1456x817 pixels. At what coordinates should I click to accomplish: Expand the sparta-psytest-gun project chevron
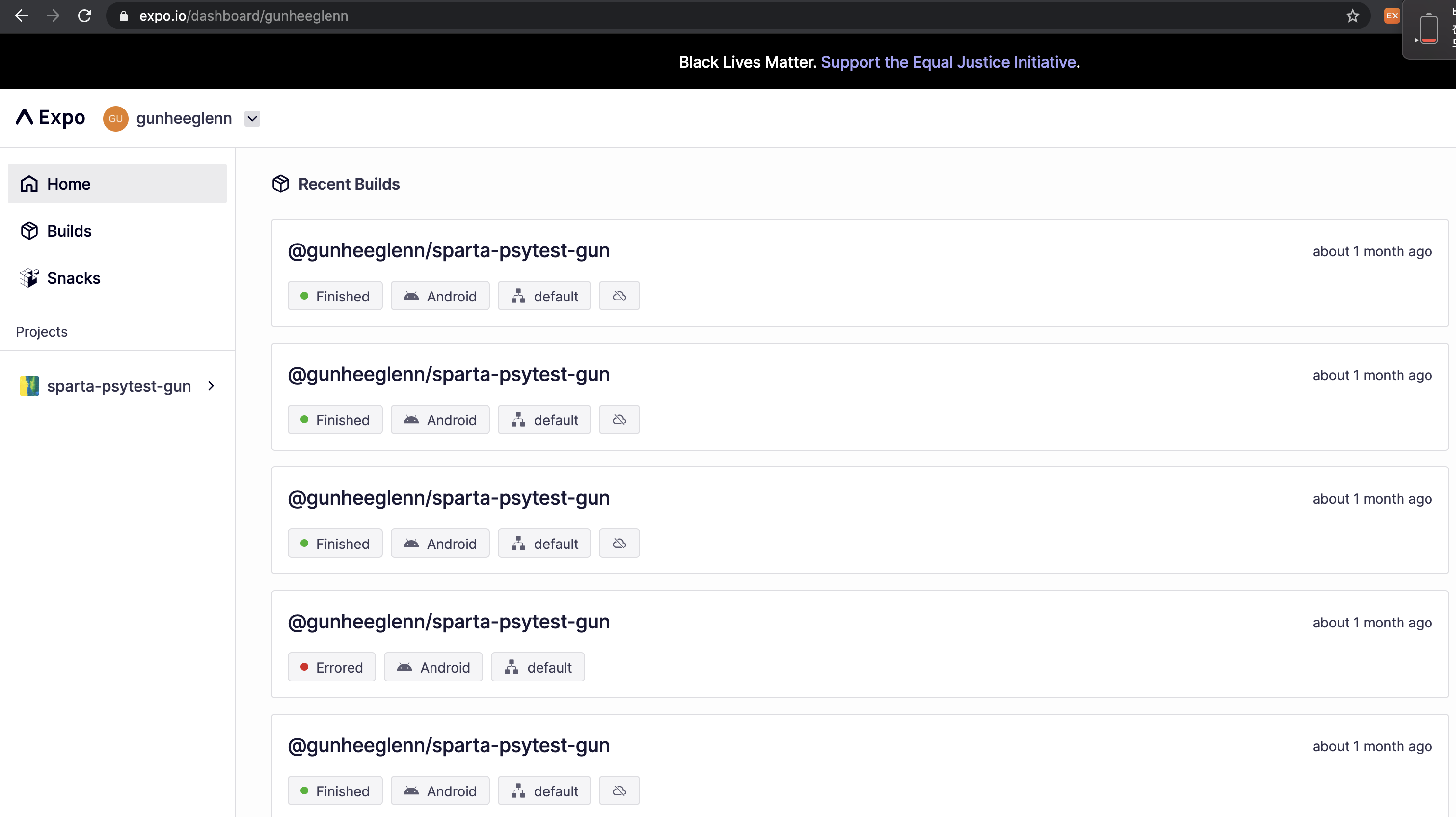tap(211, 386)
